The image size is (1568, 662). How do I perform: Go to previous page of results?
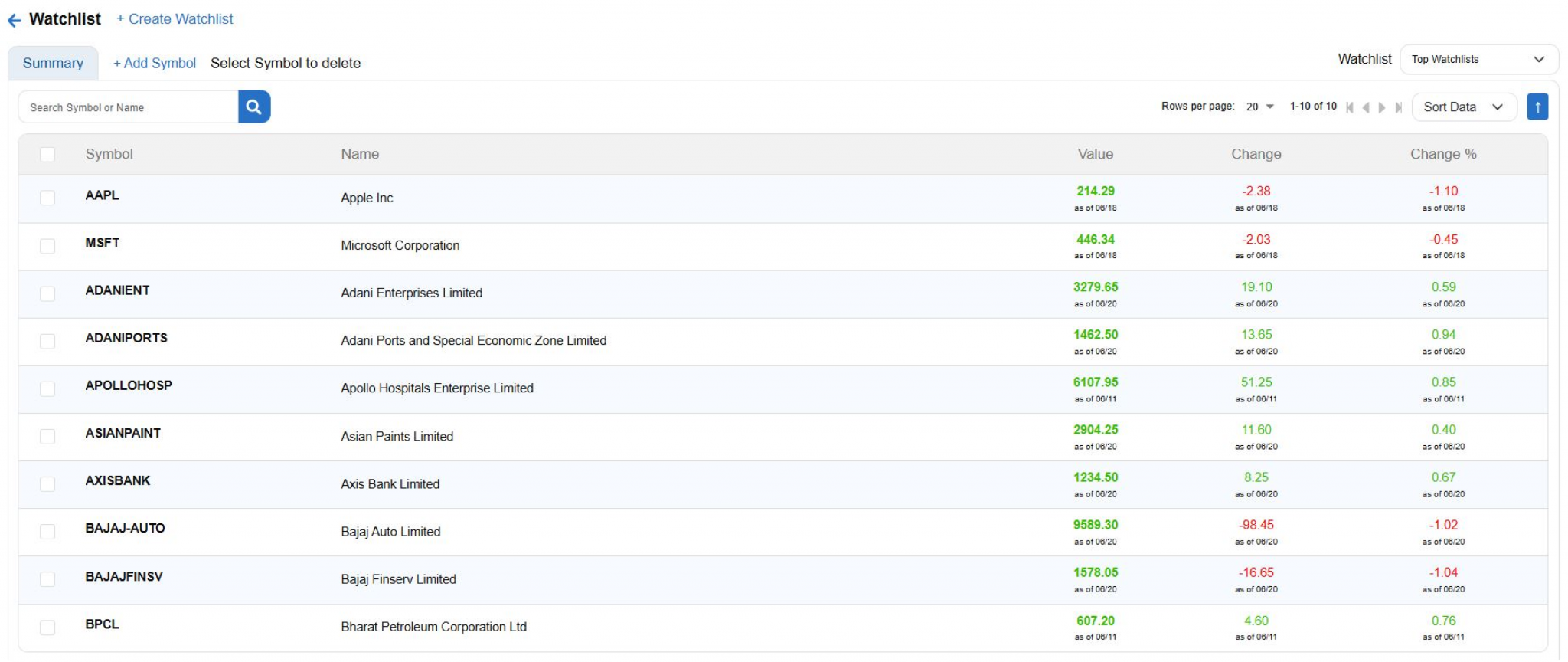click(1366, 107)
